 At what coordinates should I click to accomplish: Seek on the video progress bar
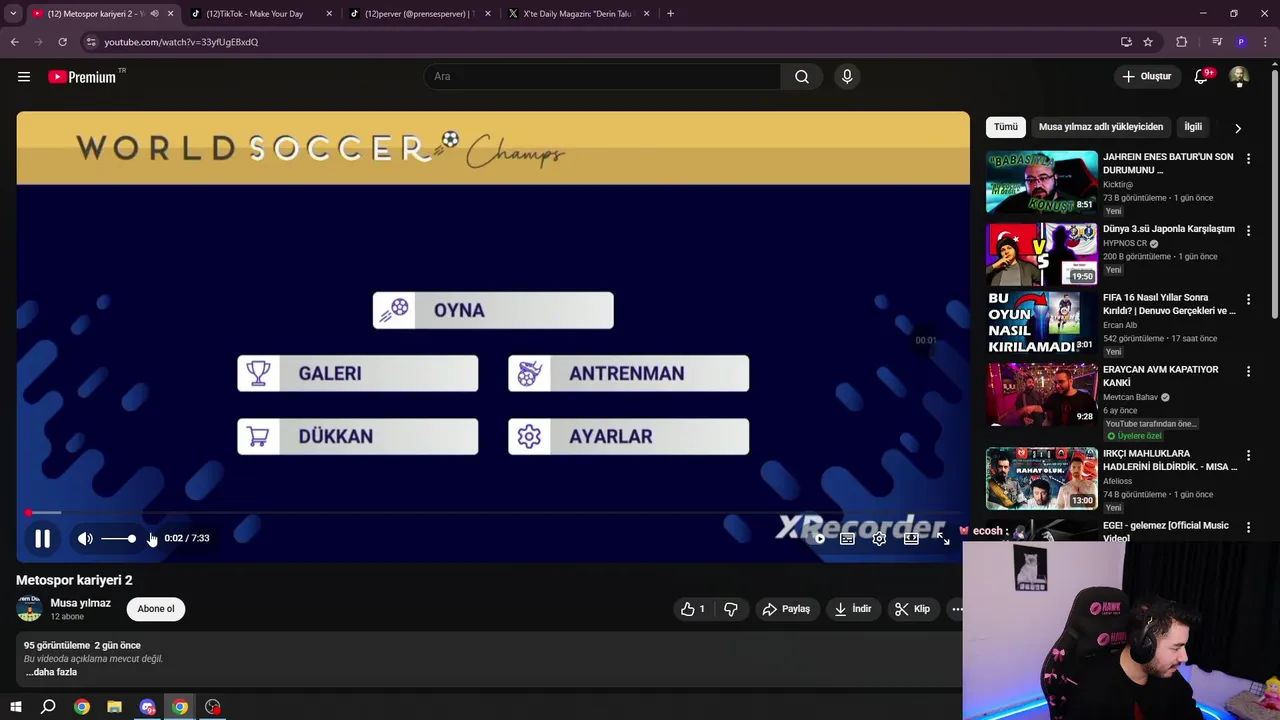click(x=493, y=513)
